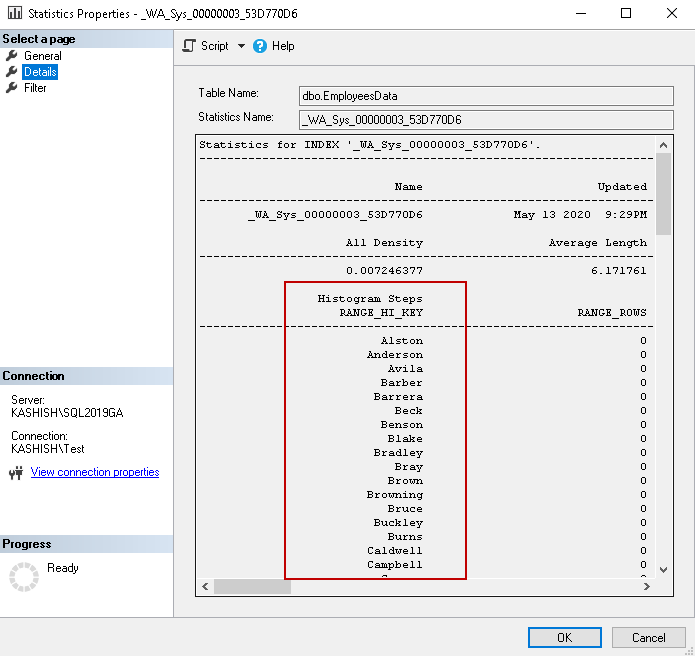Image resolution: width=695 pixels, height=656 pixels.
Task: Click the OK button
Action: [565, 637]
